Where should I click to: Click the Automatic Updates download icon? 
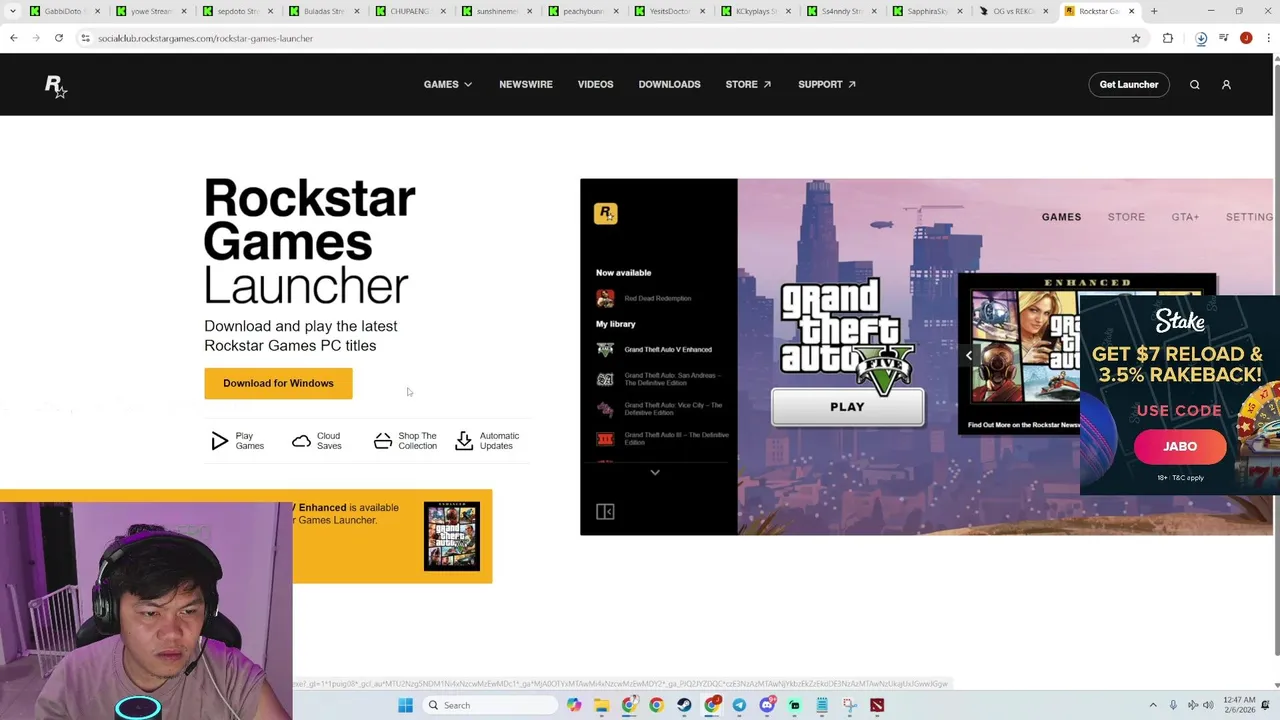(464, 441)
